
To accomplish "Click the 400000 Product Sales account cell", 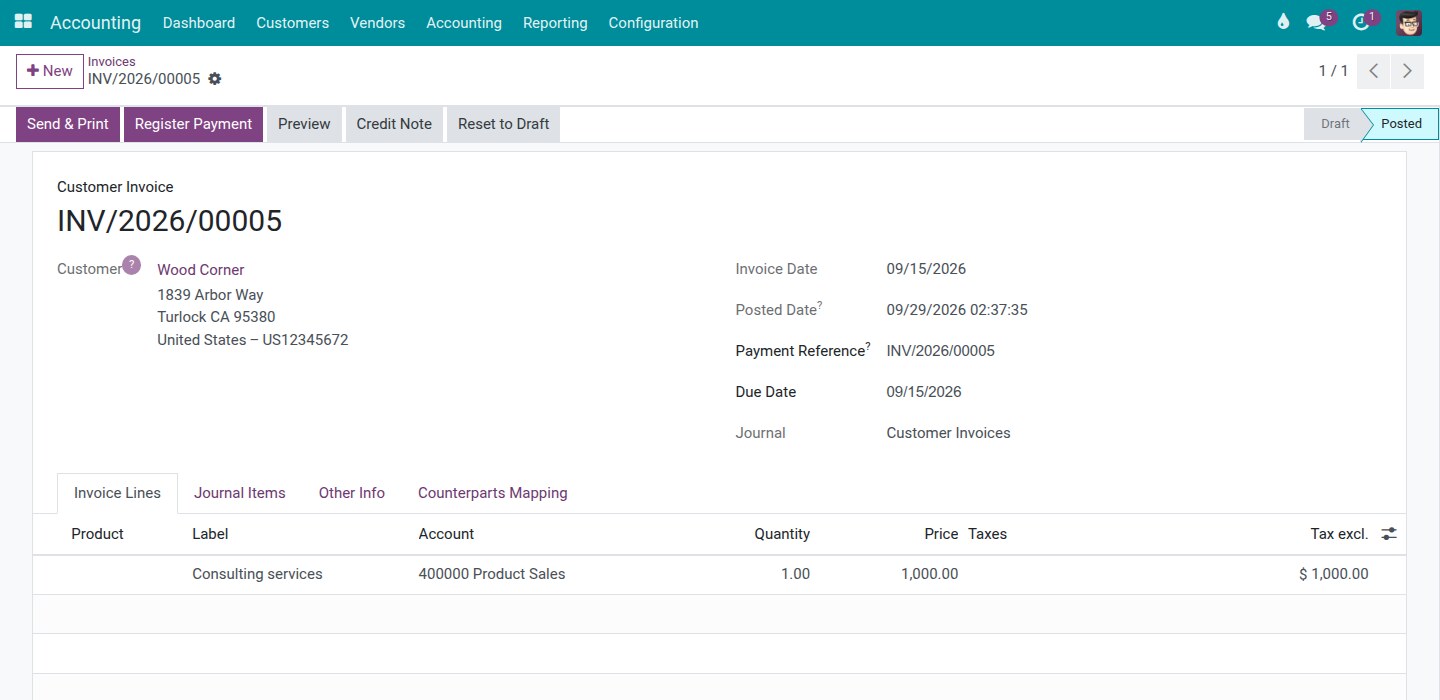I will tap(492, 574).
